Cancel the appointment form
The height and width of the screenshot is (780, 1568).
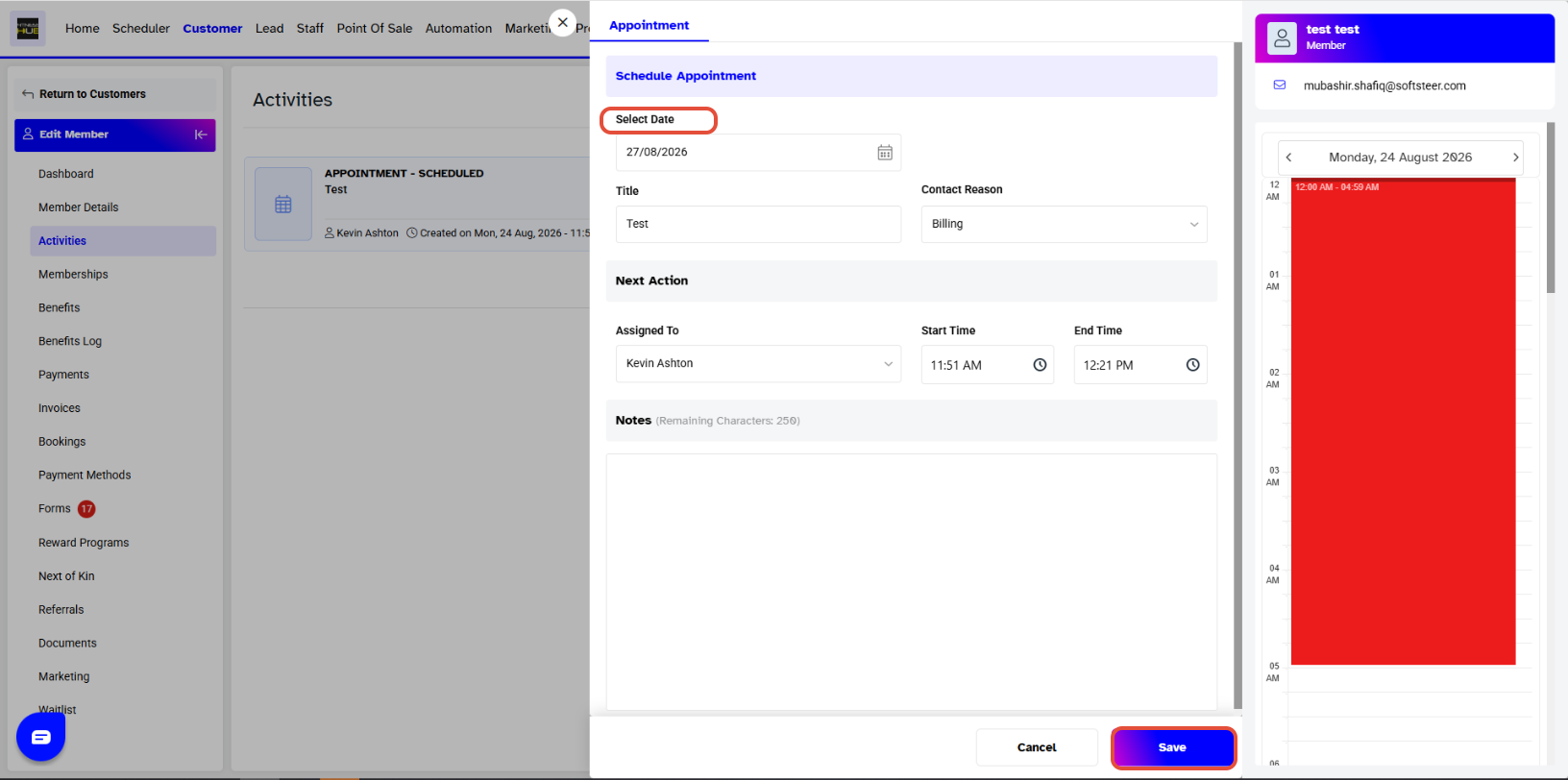[x=1037, y=747]
